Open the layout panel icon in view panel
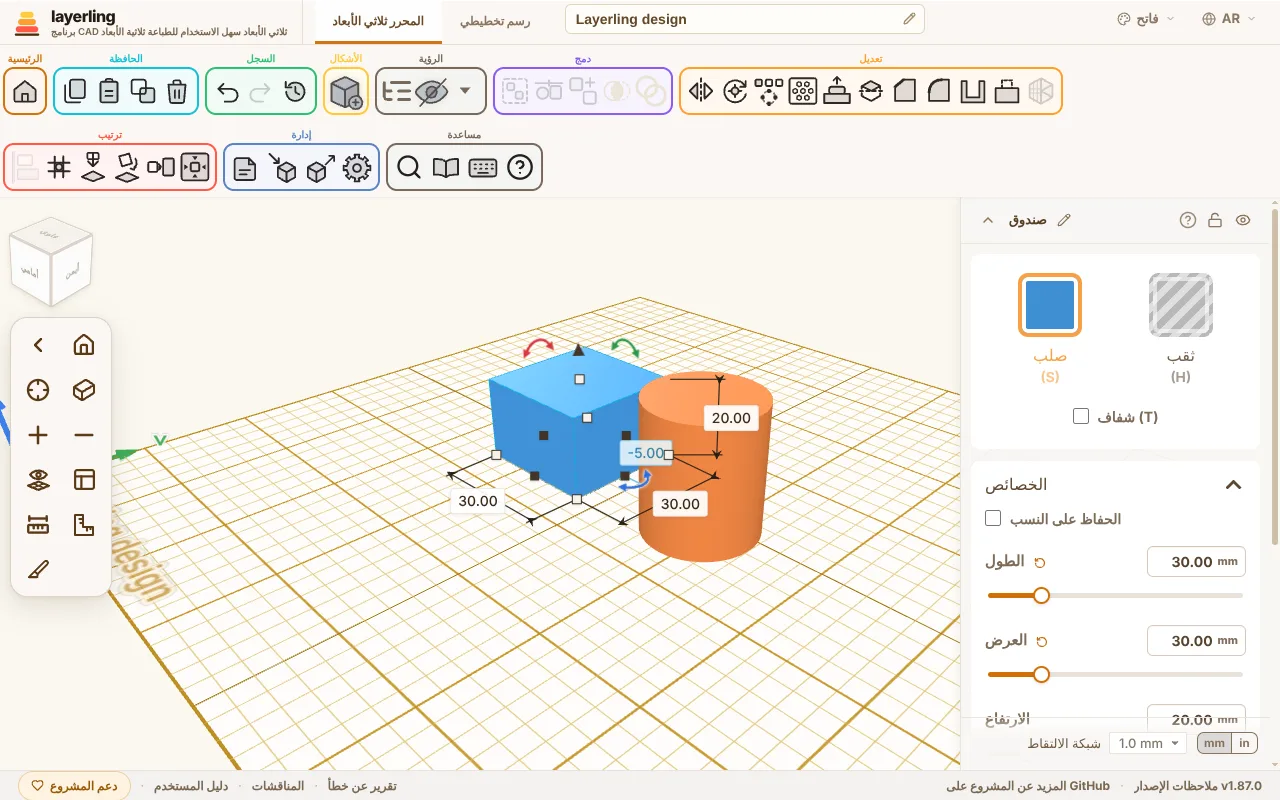This screenshot has width=1280, height=800. pyautogui.click(x=84, y=480)
